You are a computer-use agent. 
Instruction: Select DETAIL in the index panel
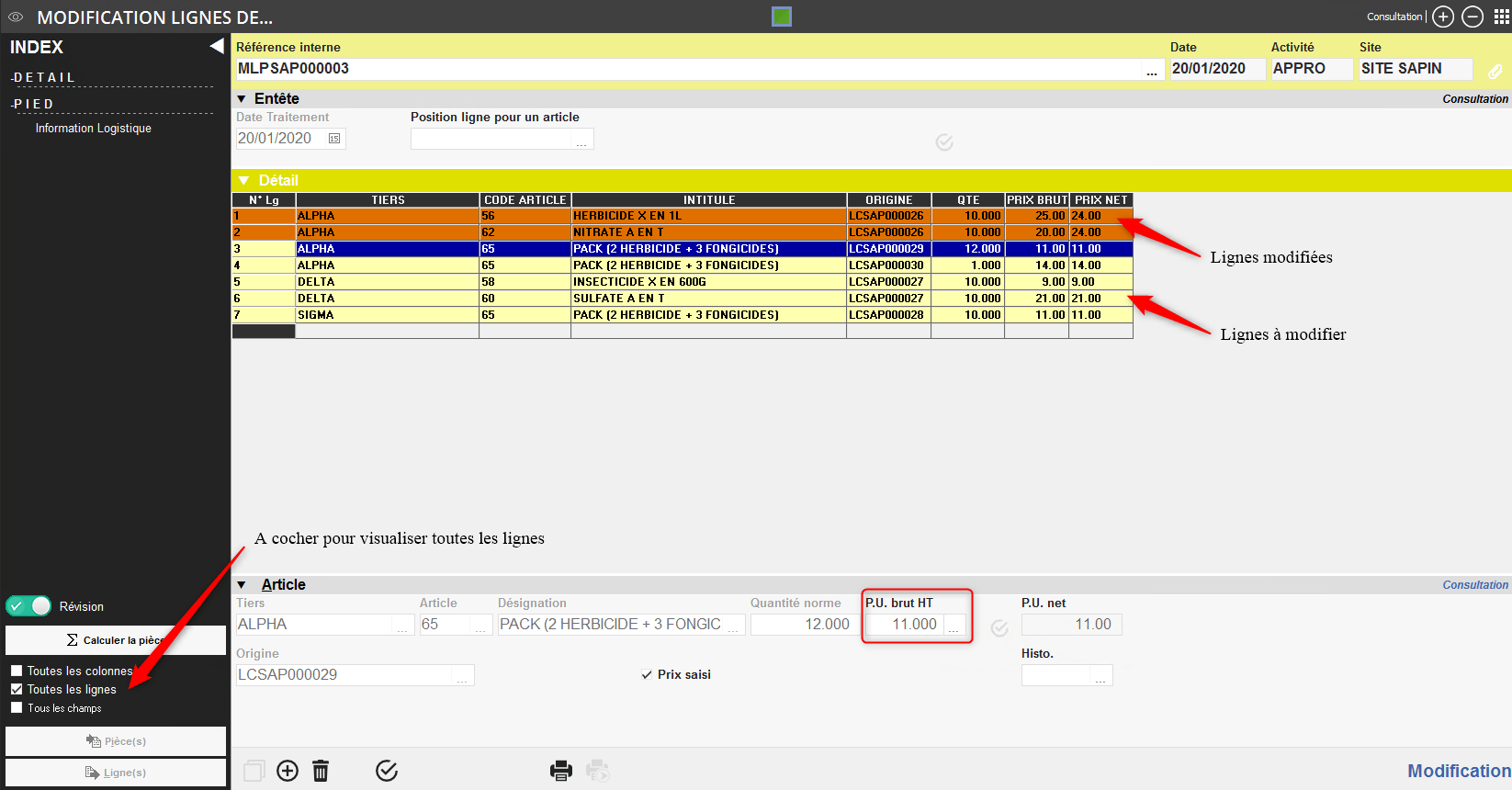44,77
